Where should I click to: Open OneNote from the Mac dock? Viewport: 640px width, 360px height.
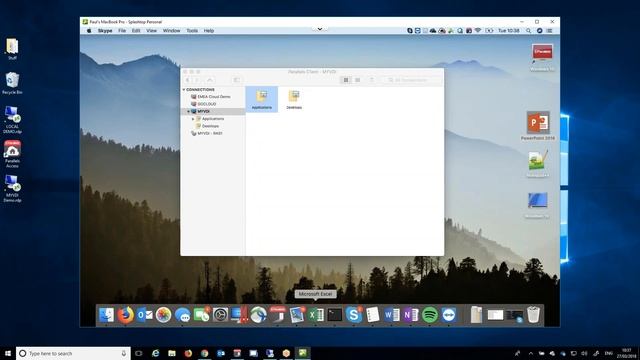pyautogui.click(x=411, y=315)
